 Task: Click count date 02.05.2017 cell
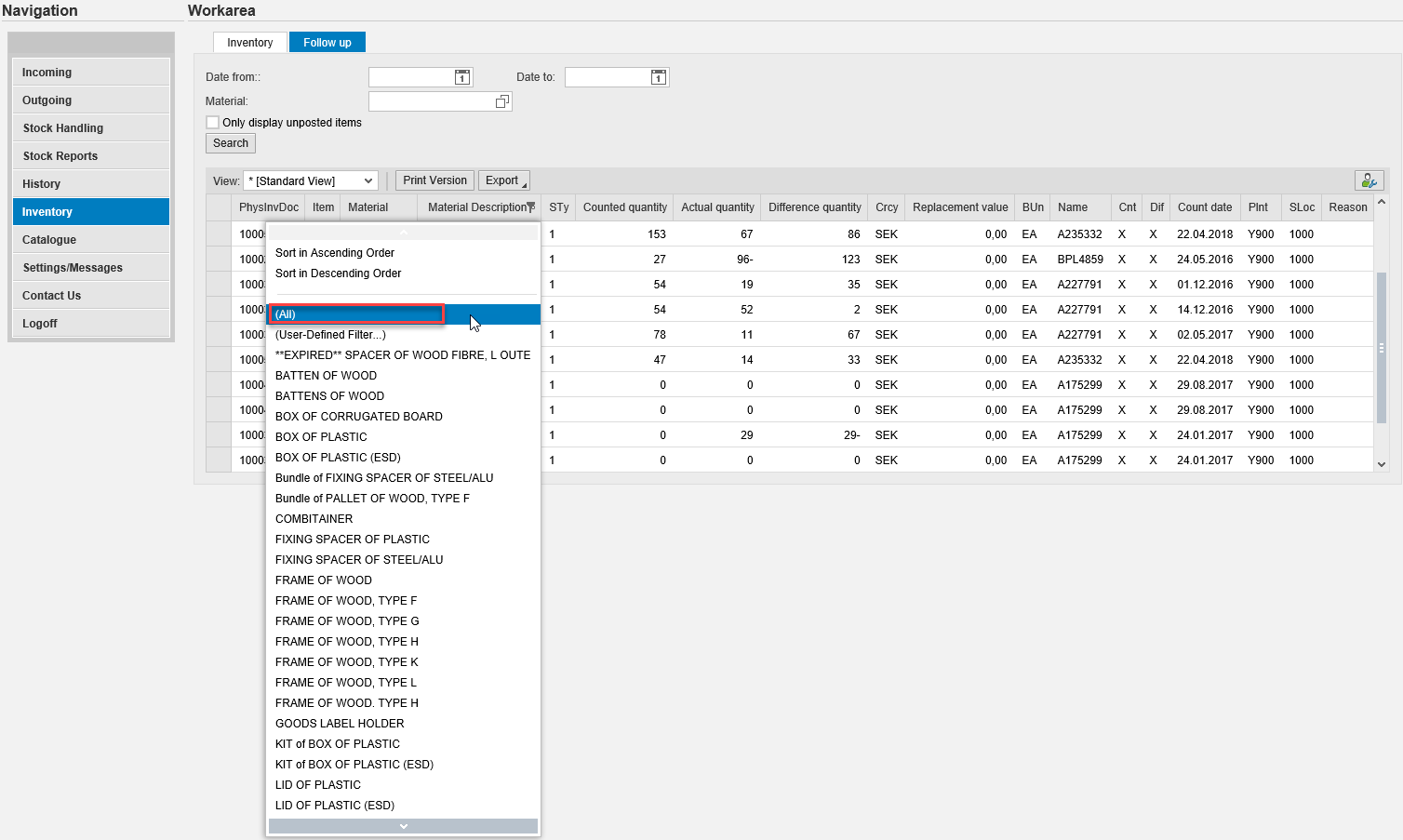tap(1205, 335)
